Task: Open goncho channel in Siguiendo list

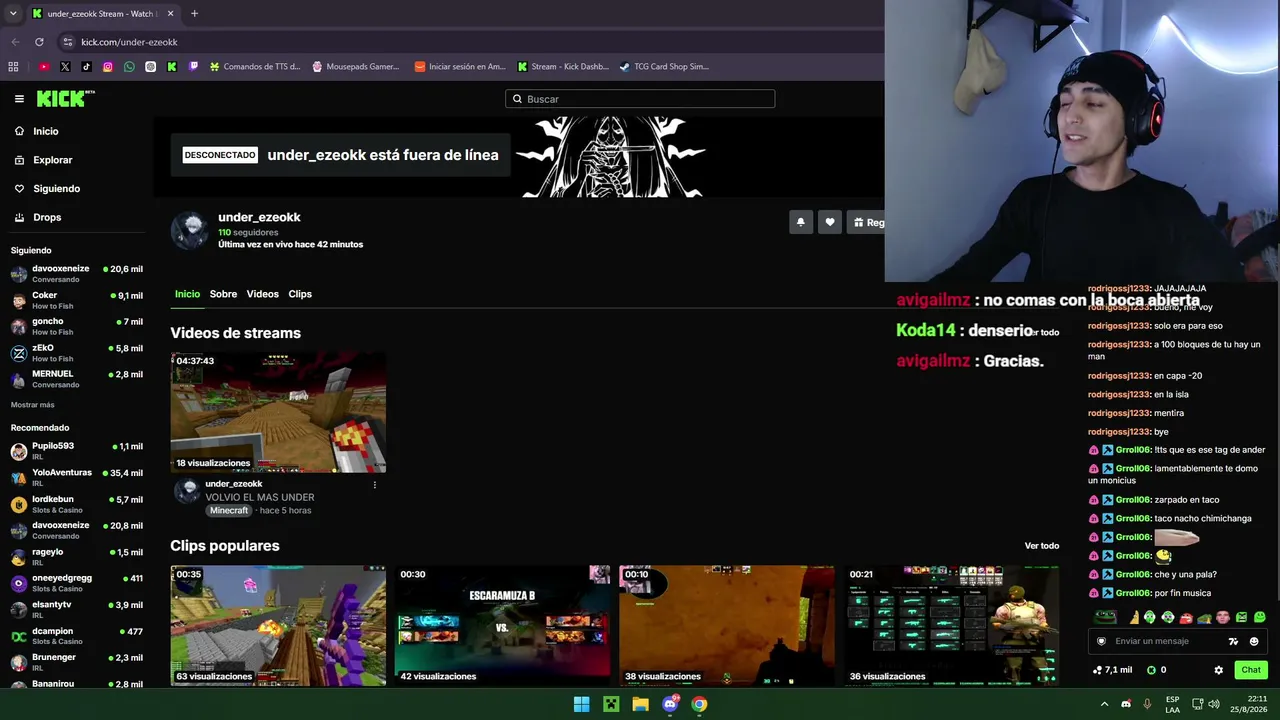Action: point(77,326)
